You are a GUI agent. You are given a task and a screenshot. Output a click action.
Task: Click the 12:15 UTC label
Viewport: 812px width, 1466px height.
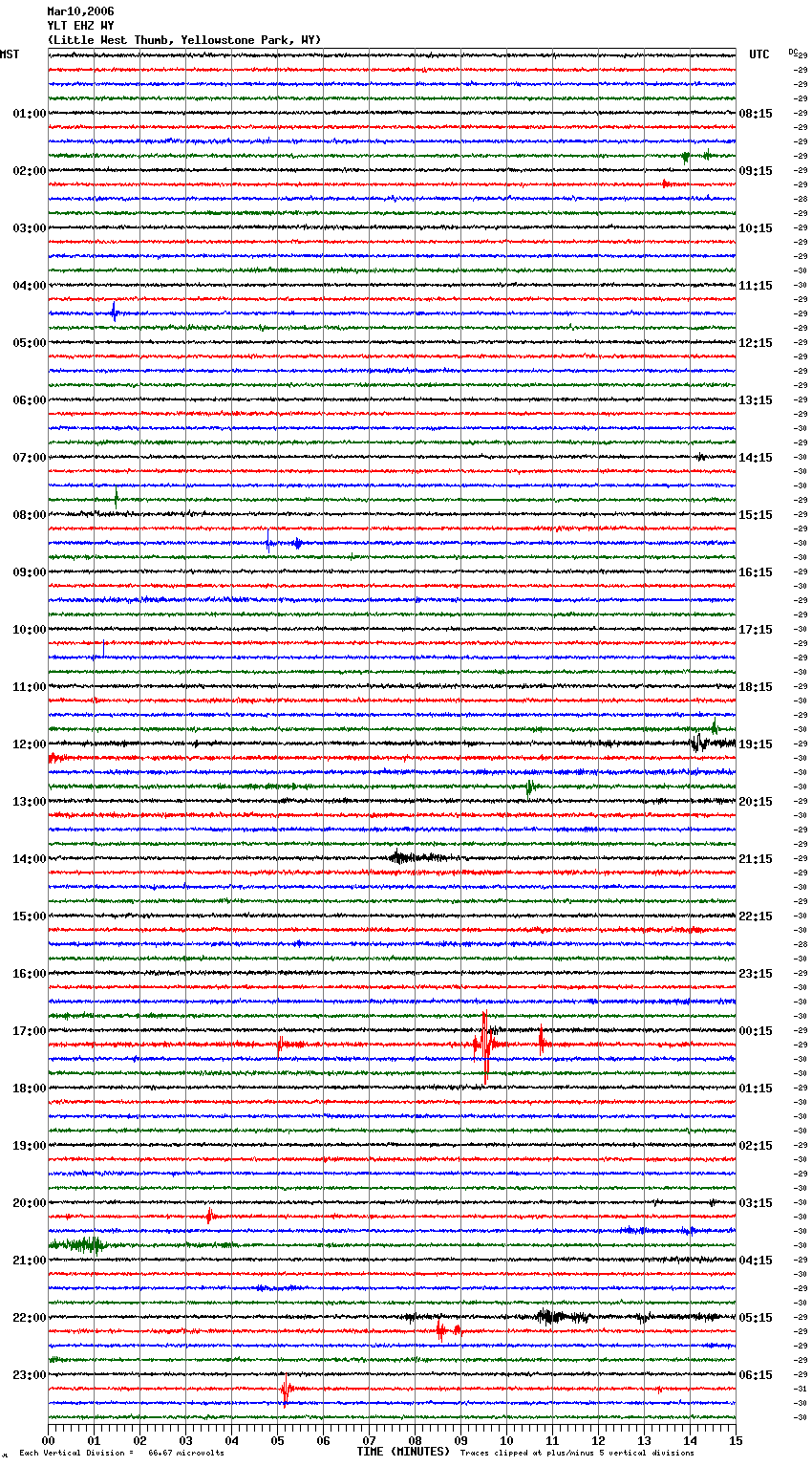pyautogui.click(x=756, y=343)
